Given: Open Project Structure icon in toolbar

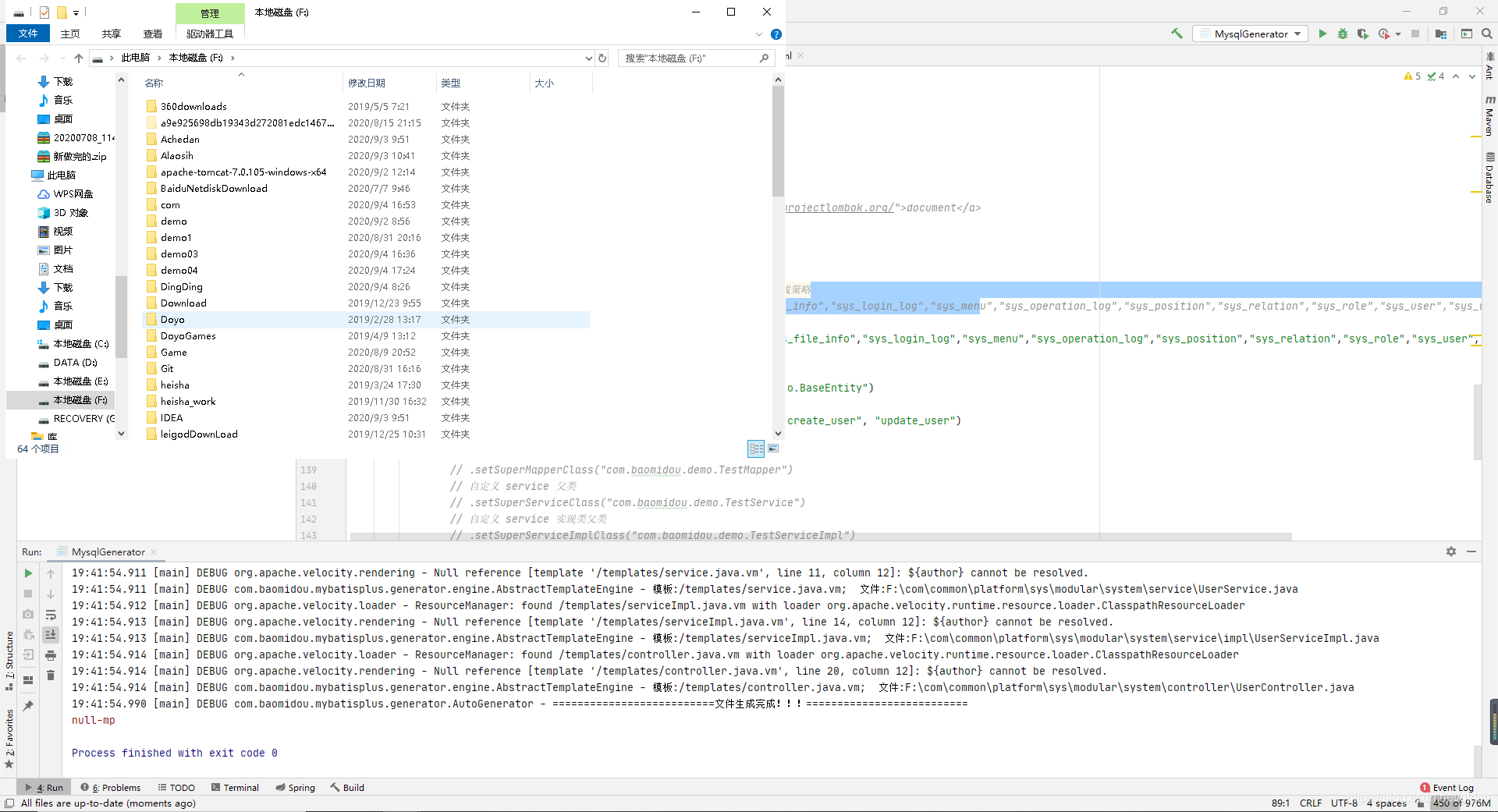Looking at the screenshot, I should coord(1441,34).
